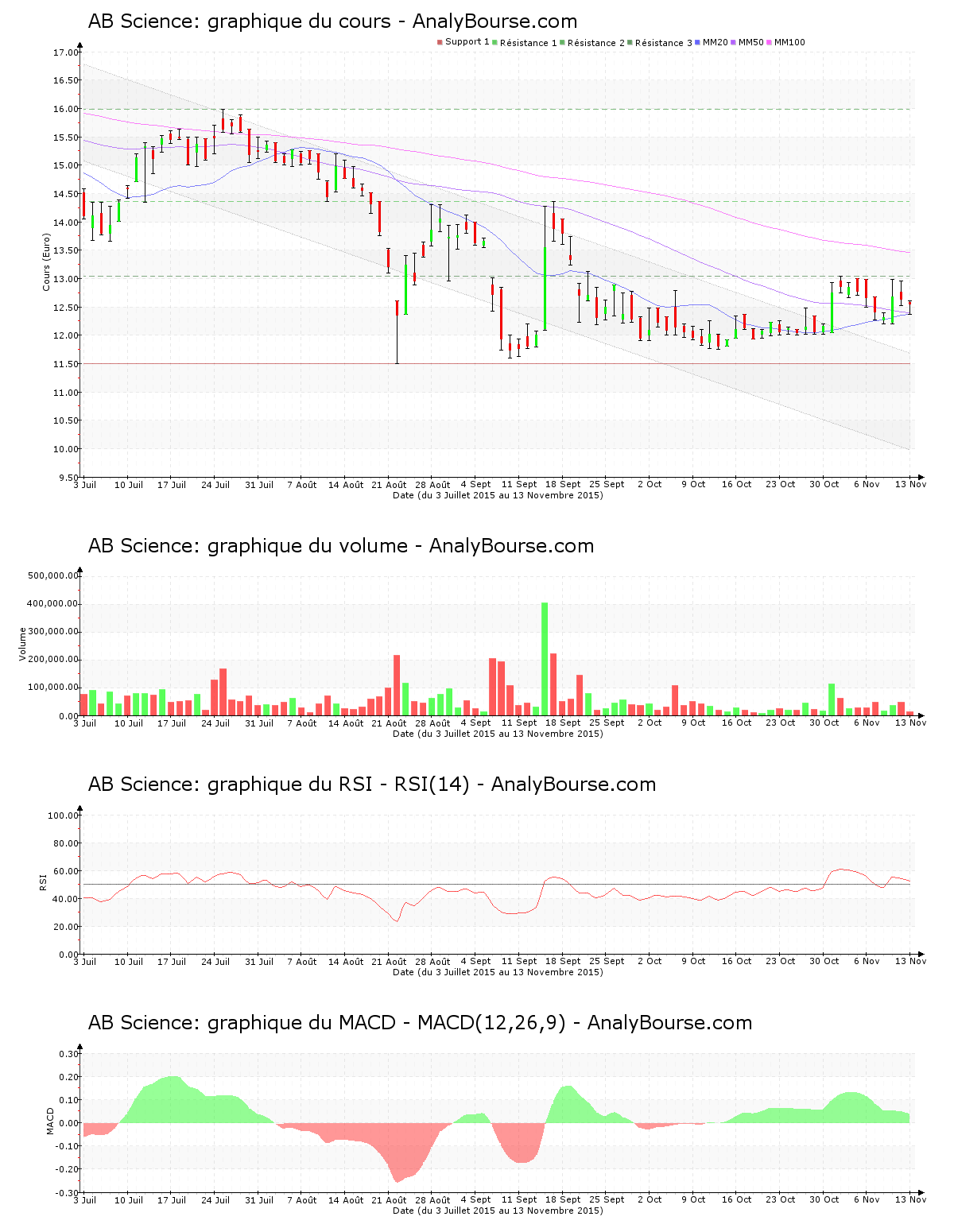Click '2 Oct' date under the MACD chart
This screenshot has width=954, height=1232.
(650, 1200)
